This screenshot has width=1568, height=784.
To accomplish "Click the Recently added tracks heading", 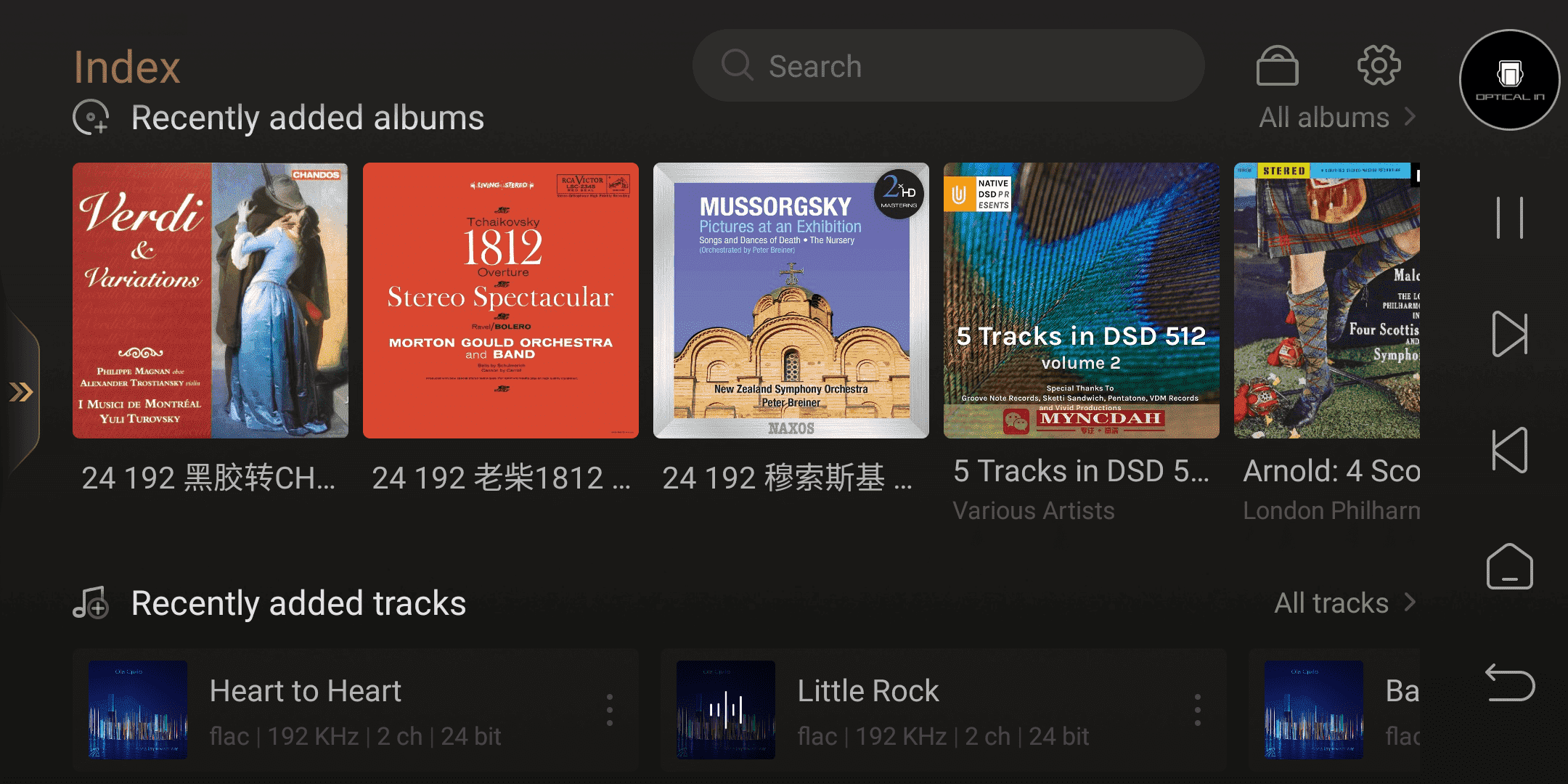I will (298, 603).
